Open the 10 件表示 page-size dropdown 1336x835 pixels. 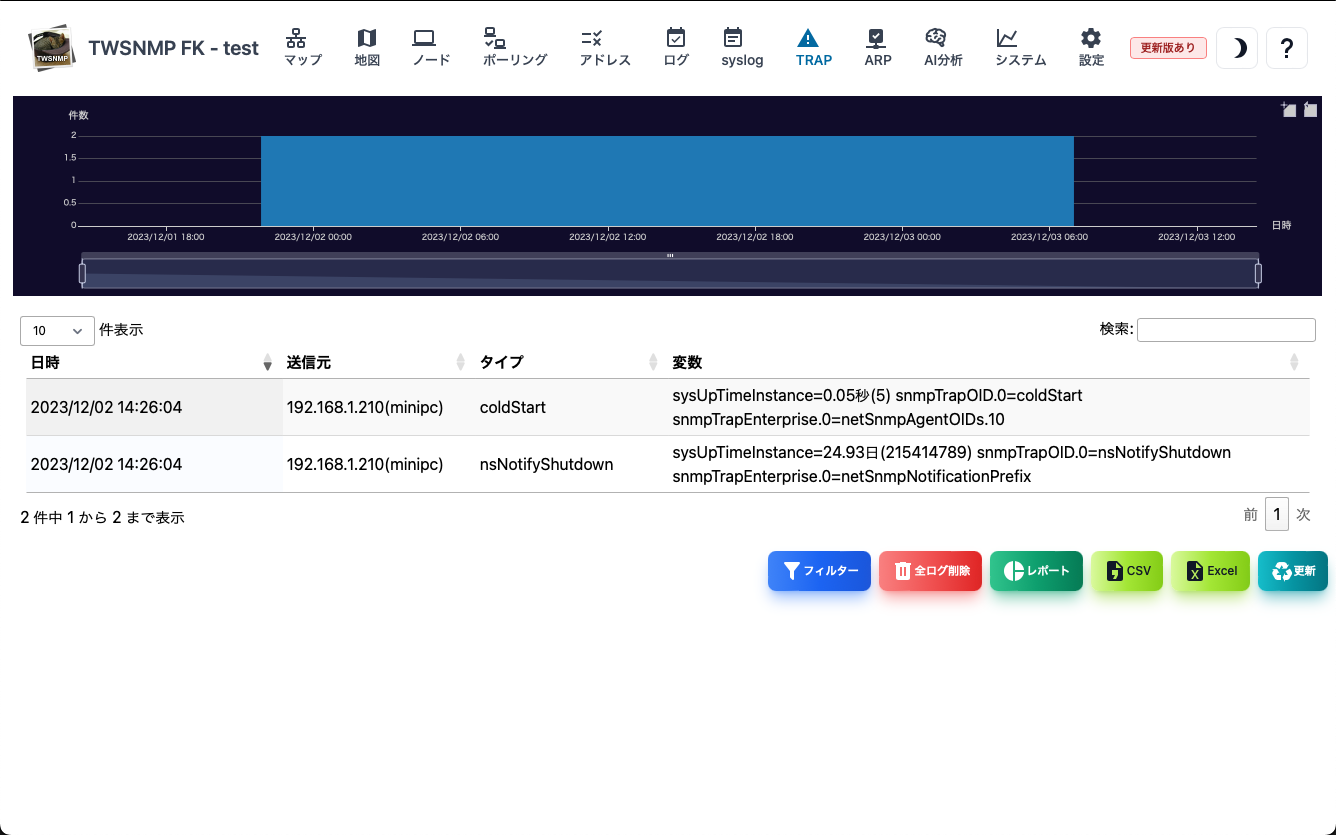point(57,331)
